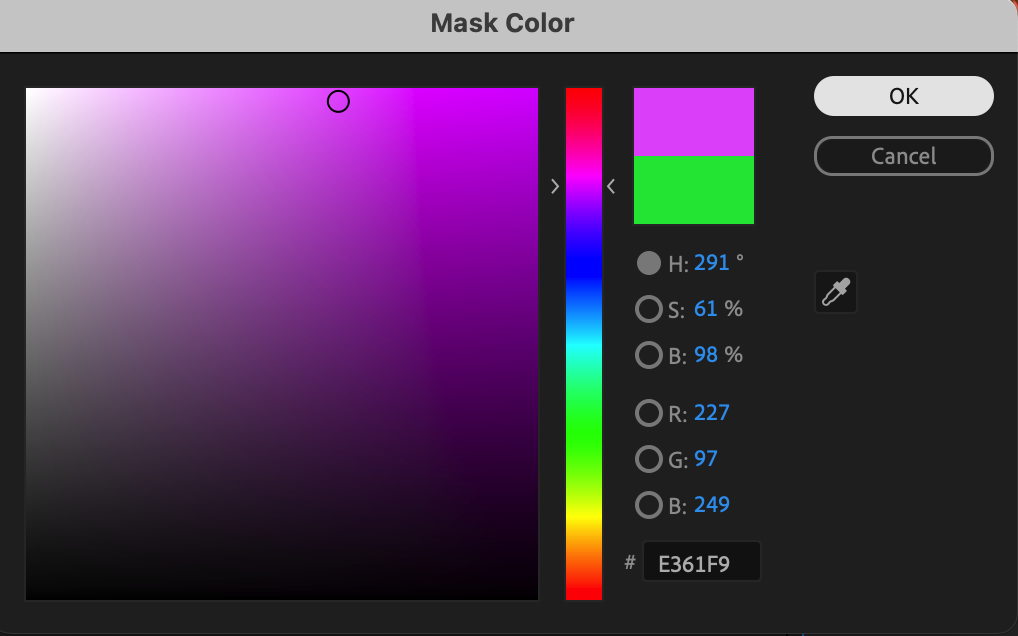Click the left hue slider arrow
Viewport: 1018px width, 636px height.
point(555,187)
